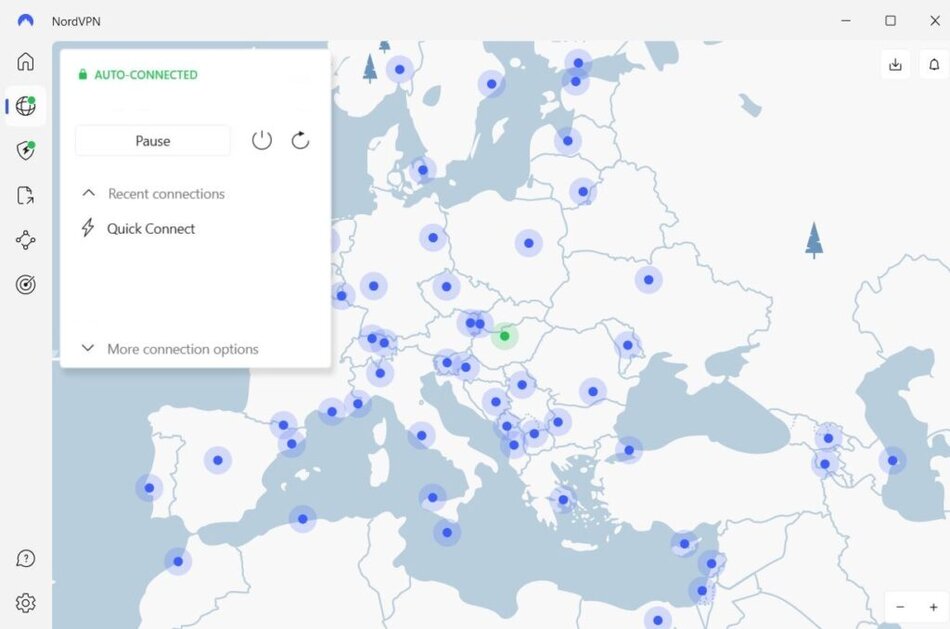Select the Czech Republic server pin

446,287
